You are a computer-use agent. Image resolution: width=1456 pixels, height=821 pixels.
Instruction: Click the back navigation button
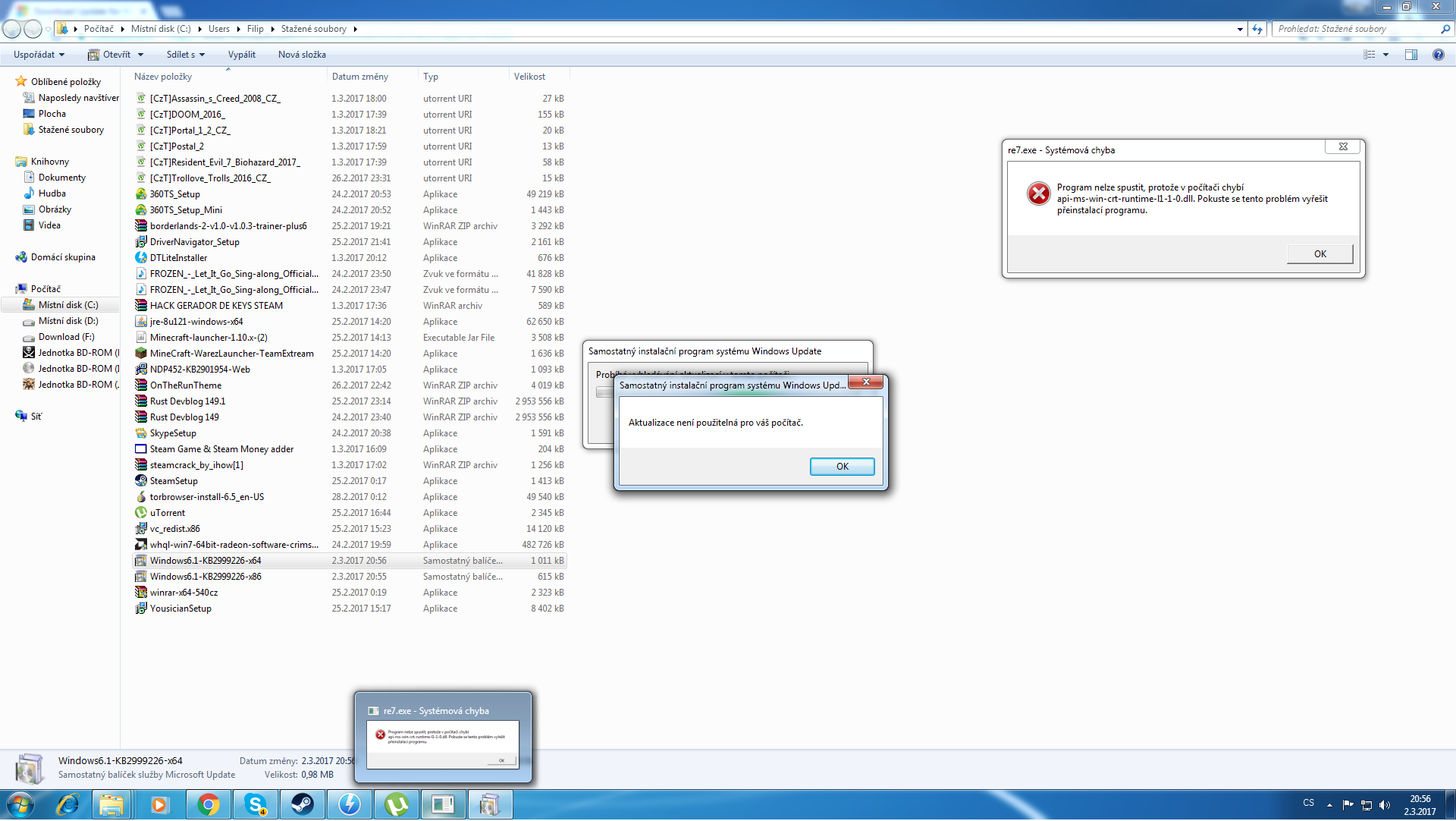[12, 29]
